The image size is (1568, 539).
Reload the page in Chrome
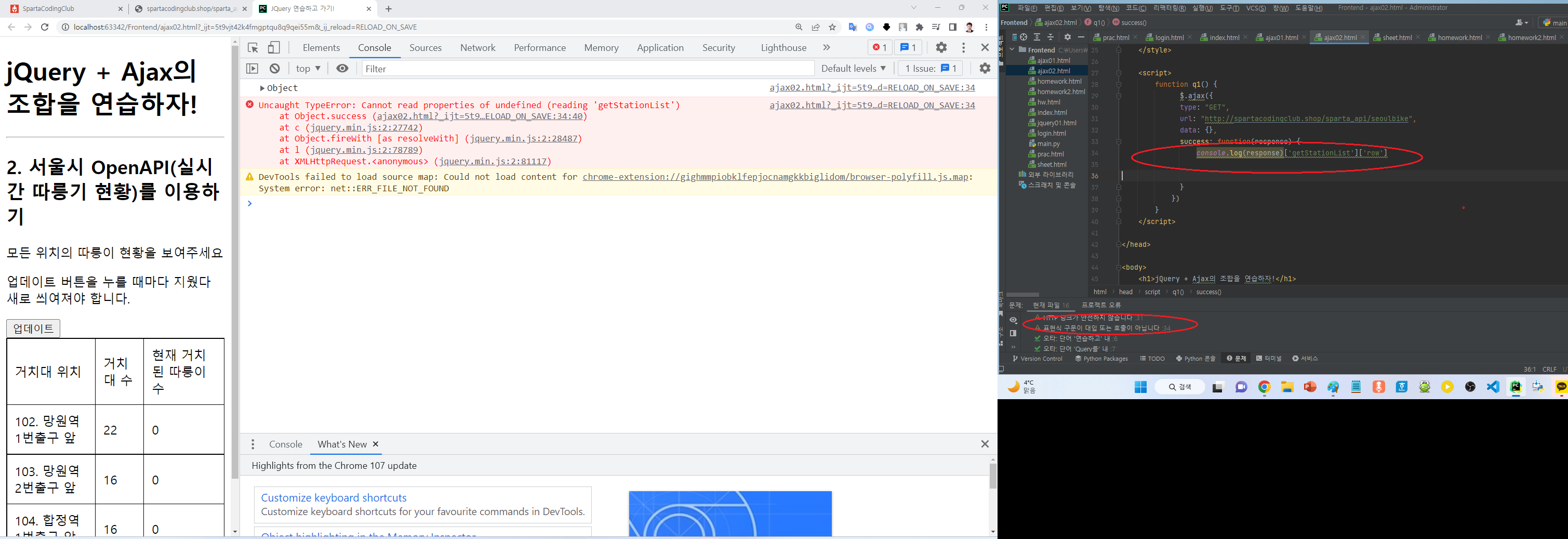(x=45, y=27)
